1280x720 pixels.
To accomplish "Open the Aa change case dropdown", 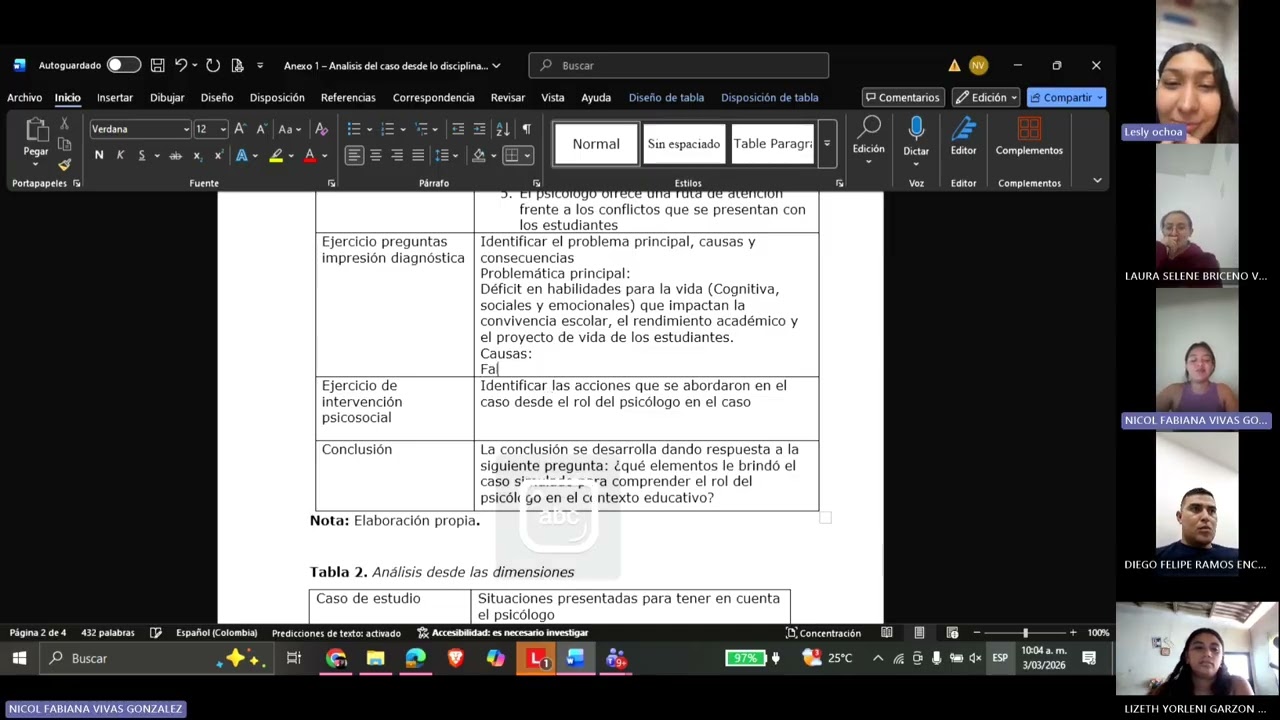I will pos(289,129).
